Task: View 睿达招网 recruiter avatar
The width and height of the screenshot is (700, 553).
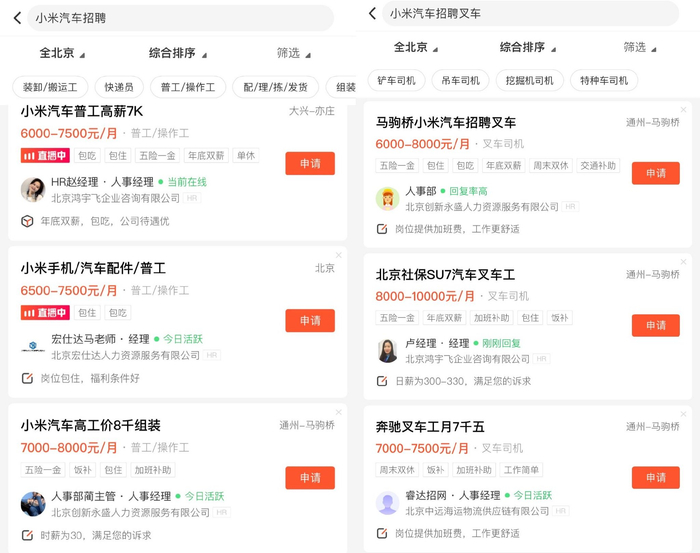Action: tap(388, 502)
